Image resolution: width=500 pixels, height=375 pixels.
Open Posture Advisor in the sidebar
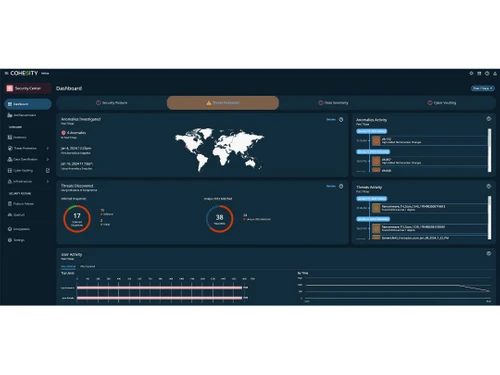tap(23, 204)
